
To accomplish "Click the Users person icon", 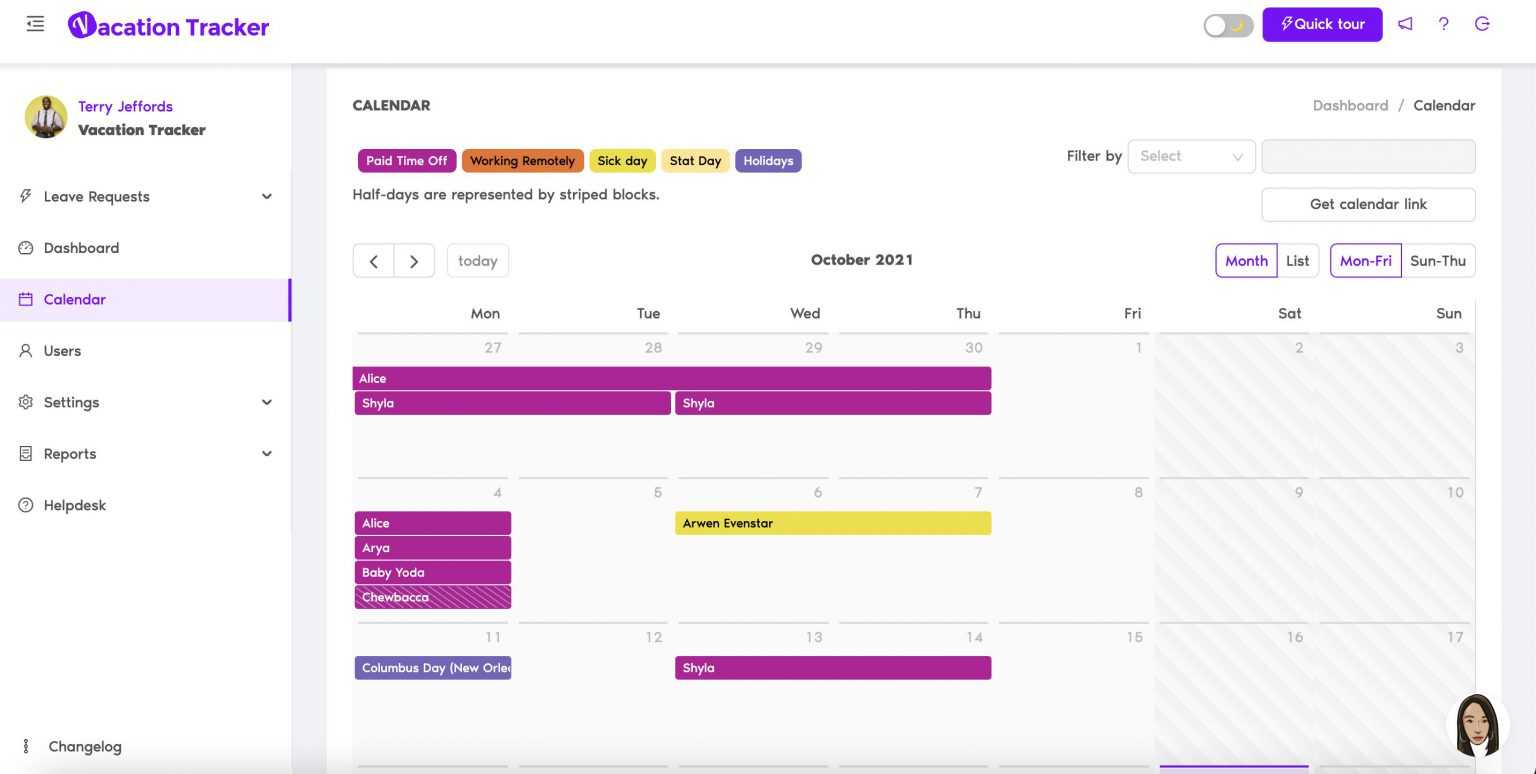I will click(26, 351).
